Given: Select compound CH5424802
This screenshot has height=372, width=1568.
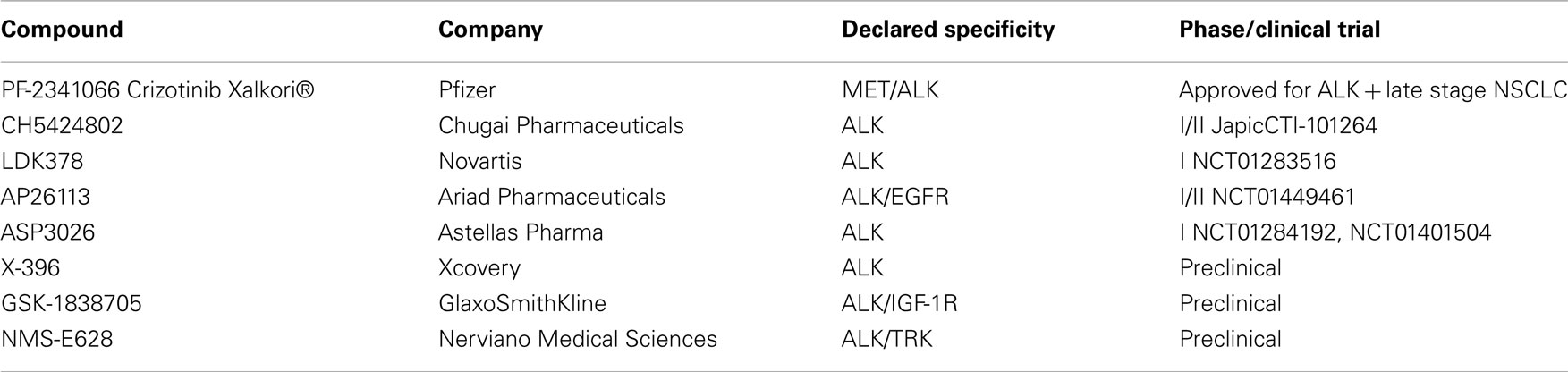Looking at the screenshot, I should (x=62, y=126).
